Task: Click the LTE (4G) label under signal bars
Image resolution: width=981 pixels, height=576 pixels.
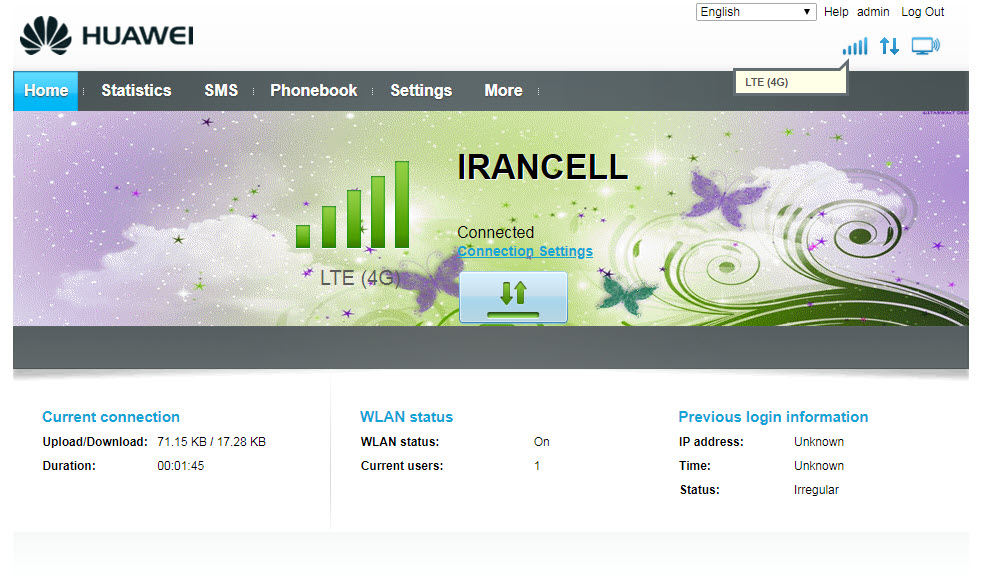Action: coord(360,278)
